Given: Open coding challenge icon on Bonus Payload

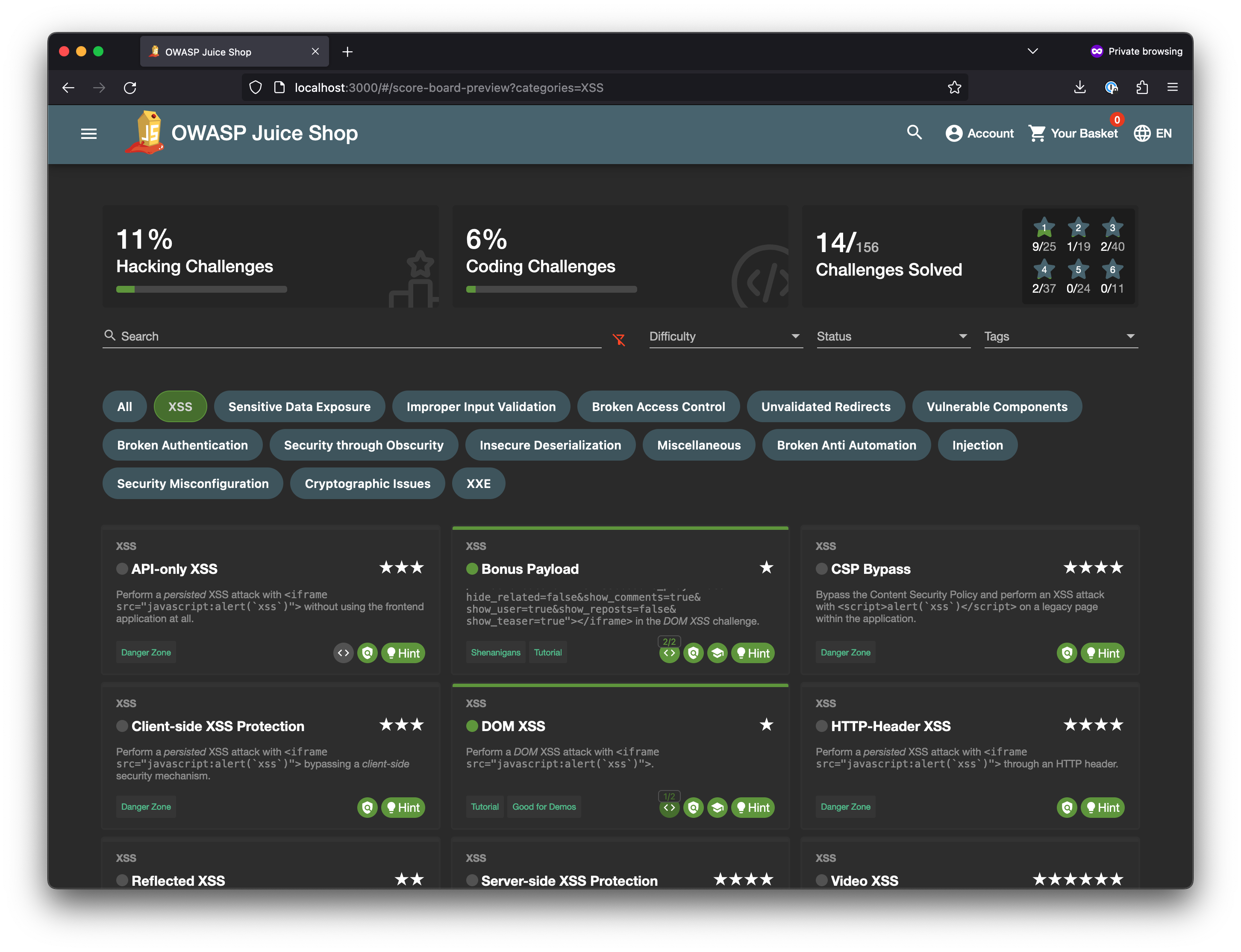Looking at the screenshot, I should coord(669,653).
